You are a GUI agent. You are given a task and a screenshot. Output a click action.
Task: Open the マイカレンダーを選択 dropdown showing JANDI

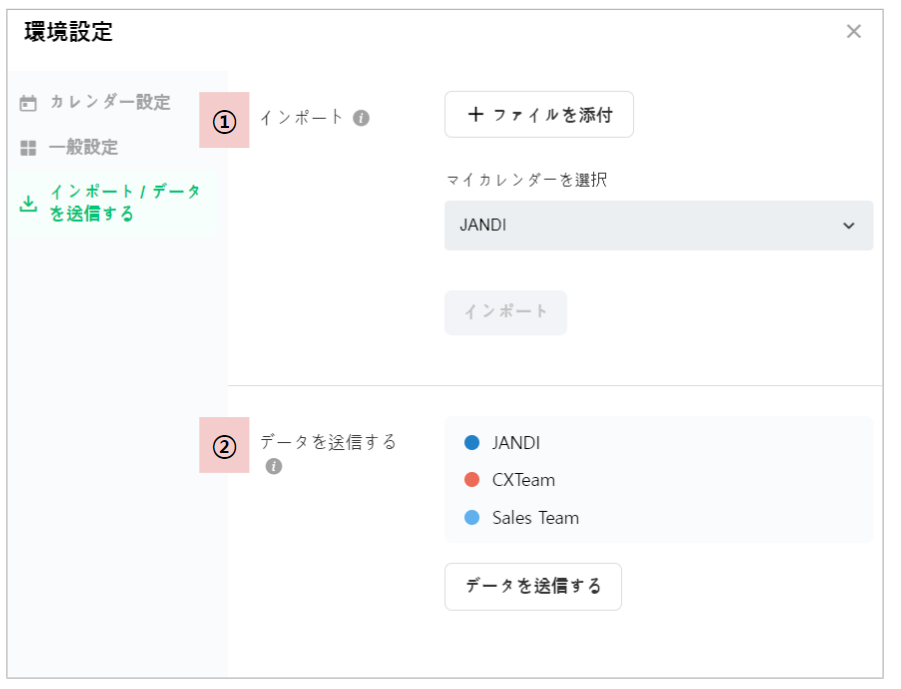(658, 225)
